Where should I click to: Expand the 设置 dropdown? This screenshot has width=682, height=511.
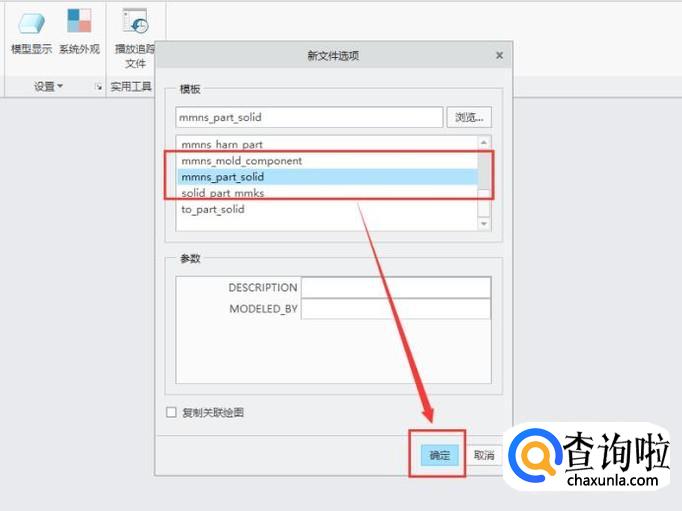point(48,86)
